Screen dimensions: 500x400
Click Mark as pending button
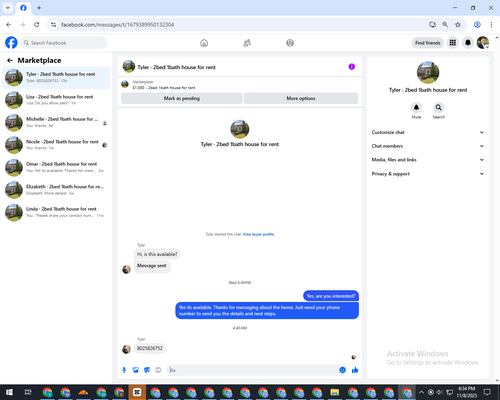click(x=182, y=98)
